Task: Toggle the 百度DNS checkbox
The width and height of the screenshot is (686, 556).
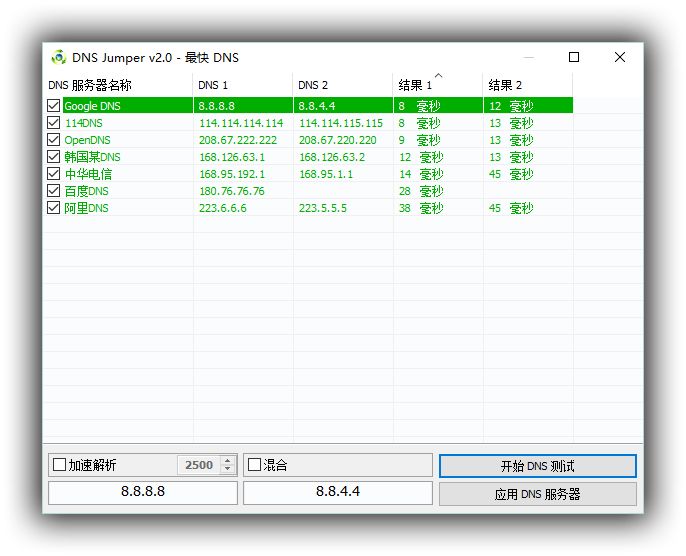Action: [53, 191]
